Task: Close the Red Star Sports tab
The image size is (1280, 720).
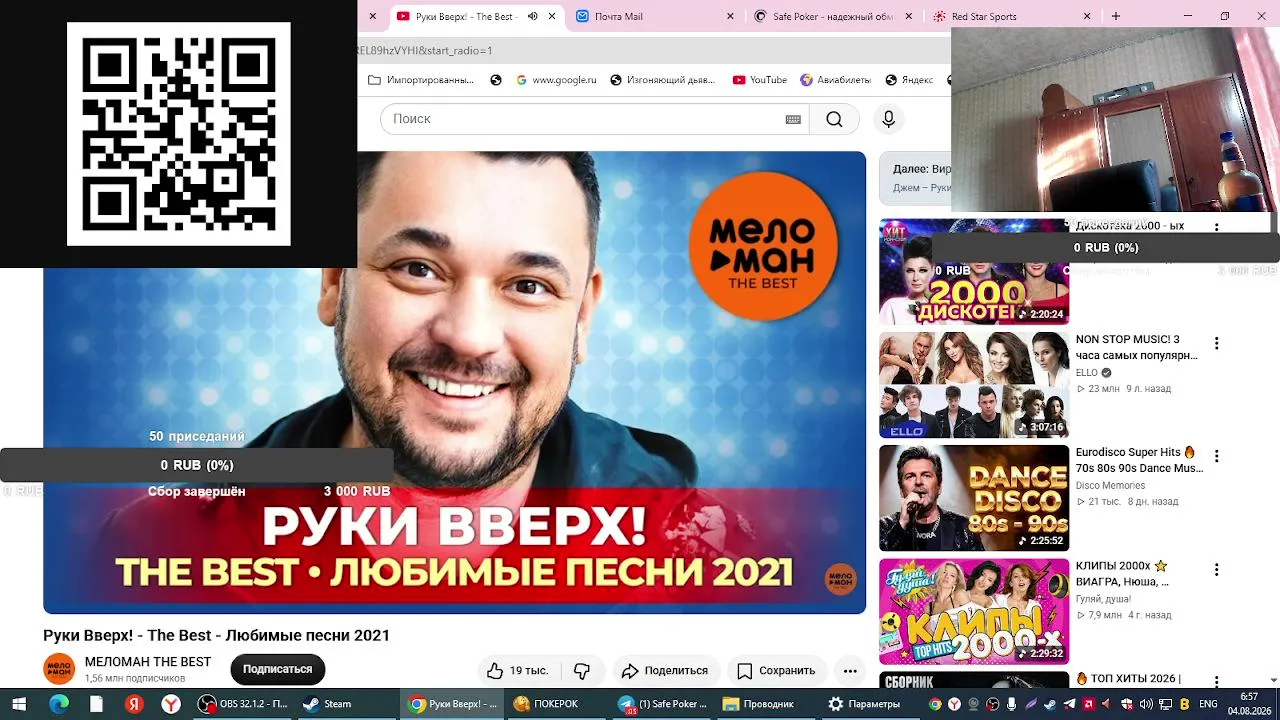Action: (x=1087, y=16)
